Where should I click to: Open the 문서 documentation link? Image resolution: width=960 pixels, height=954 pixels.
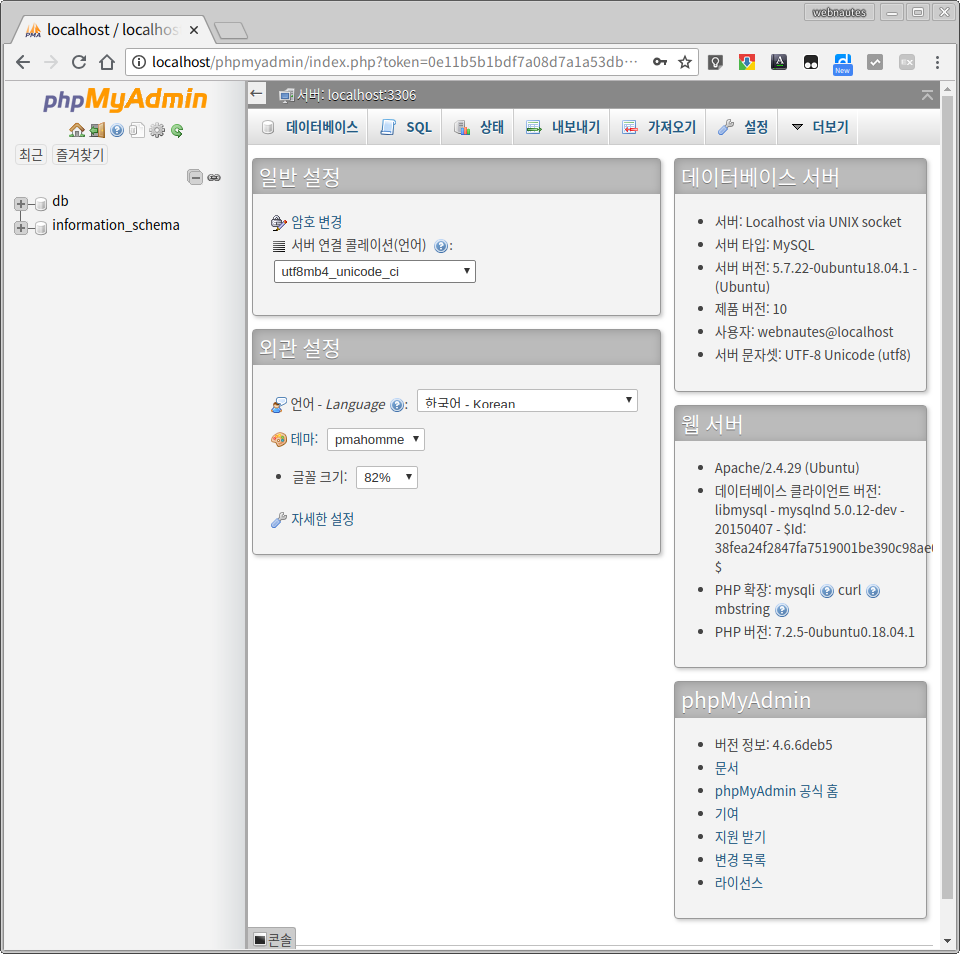[x=727, y=768]
